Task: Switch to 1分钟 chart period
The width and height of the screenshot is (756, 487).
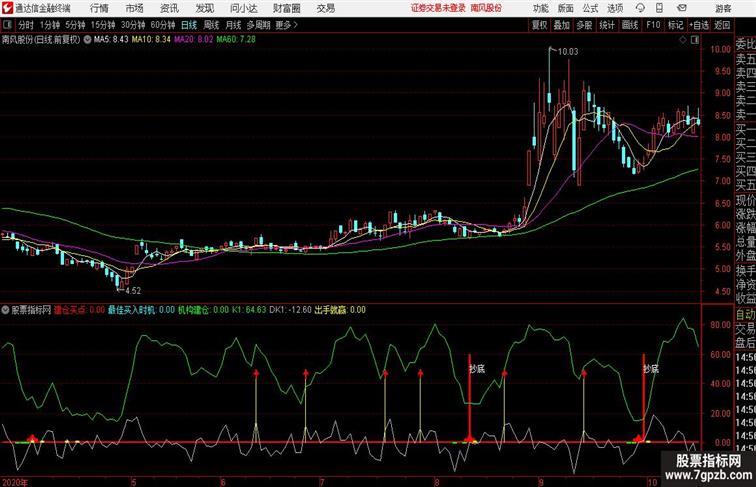Action: tap(50, 25)
